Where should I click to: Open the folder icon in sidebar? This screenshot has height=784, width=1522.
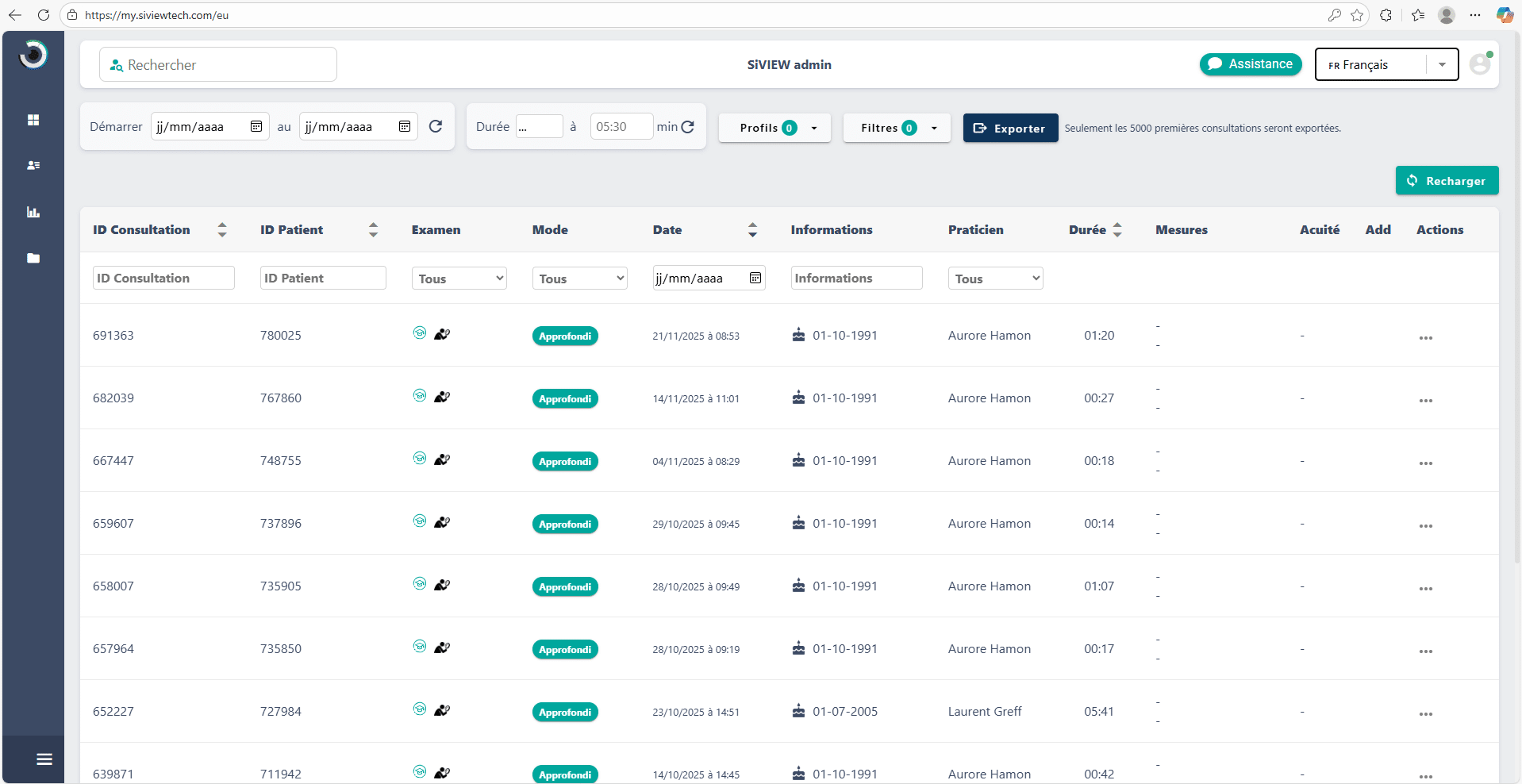33,258
